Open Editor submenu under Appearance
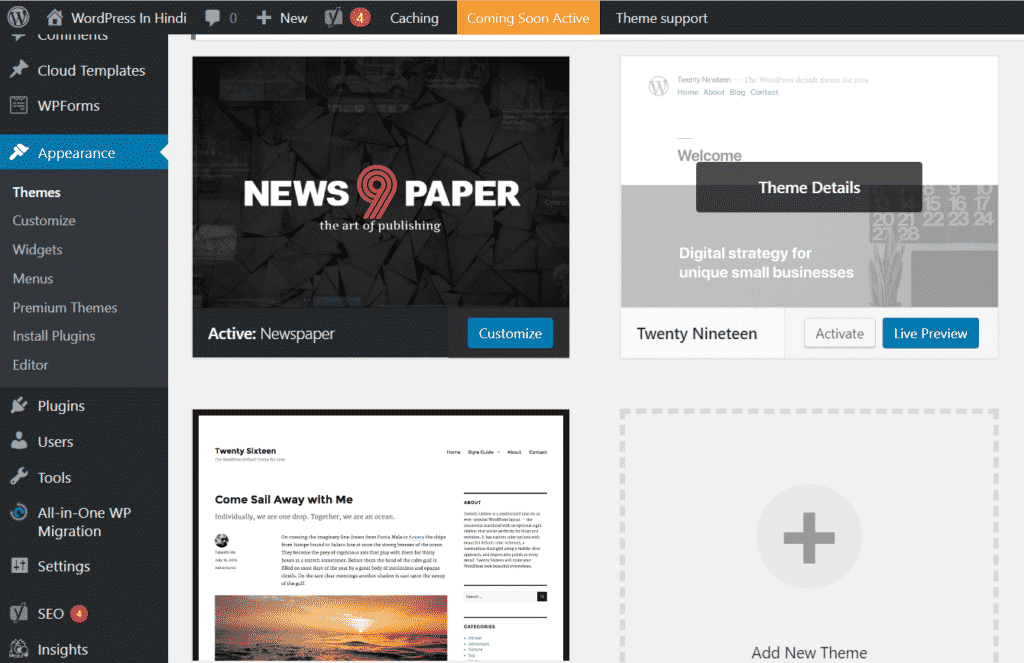Screen dimensions: 1024x663 tap(30, 364)
